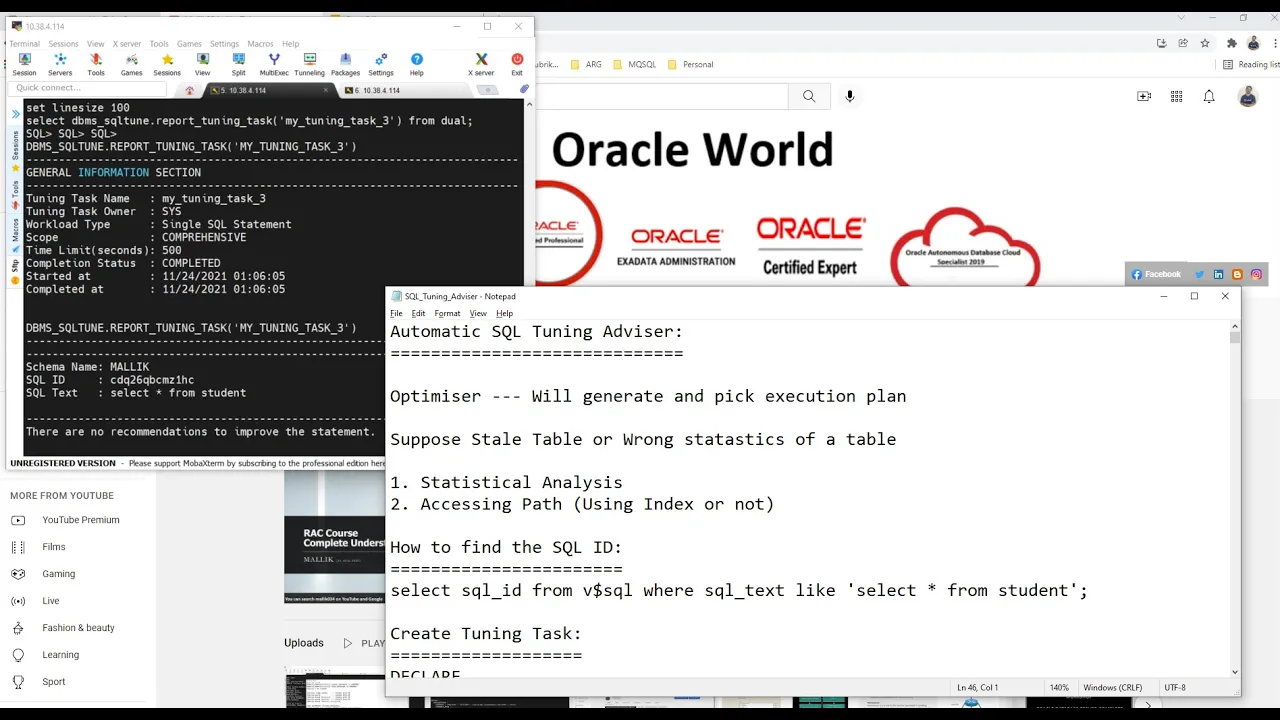Open MQSQL bookmark folder
Viewport: 1280px width, 720px height.
(x=635, y=64)
